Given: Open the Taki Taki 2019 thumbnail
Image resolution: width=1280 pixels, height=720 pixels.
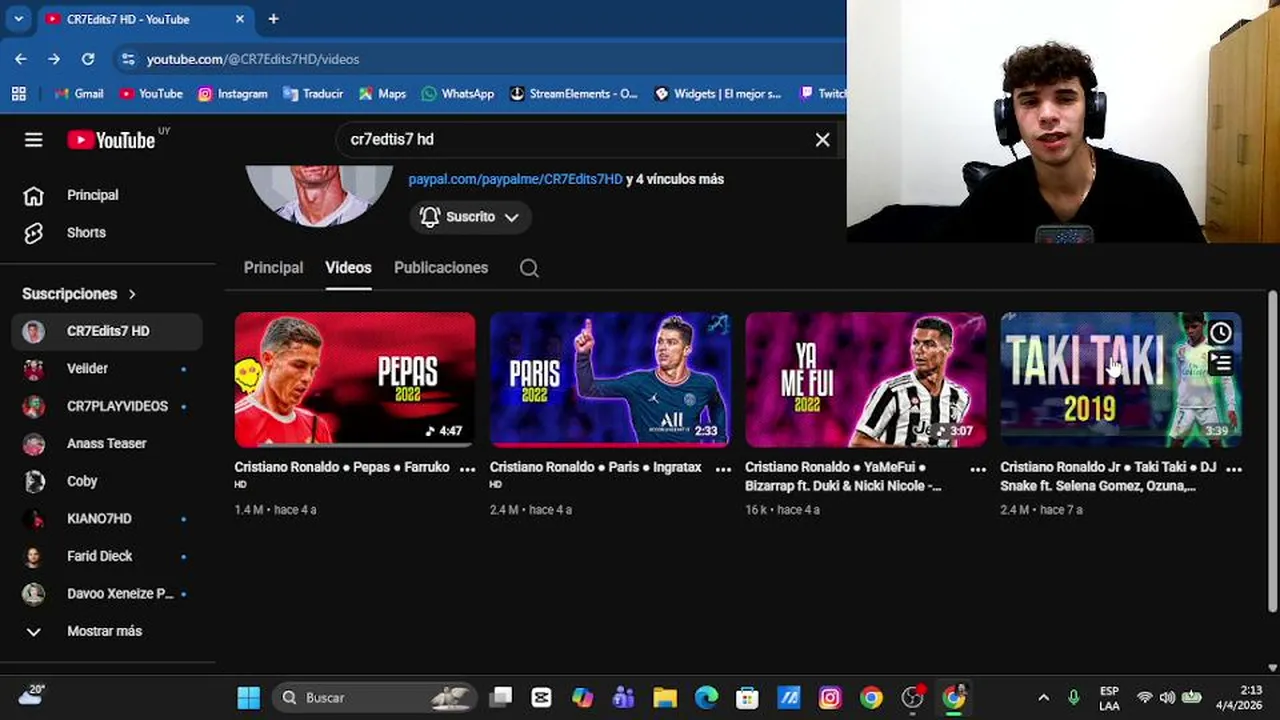Looking at the screenshot, I should click(x=1121, y=379).
